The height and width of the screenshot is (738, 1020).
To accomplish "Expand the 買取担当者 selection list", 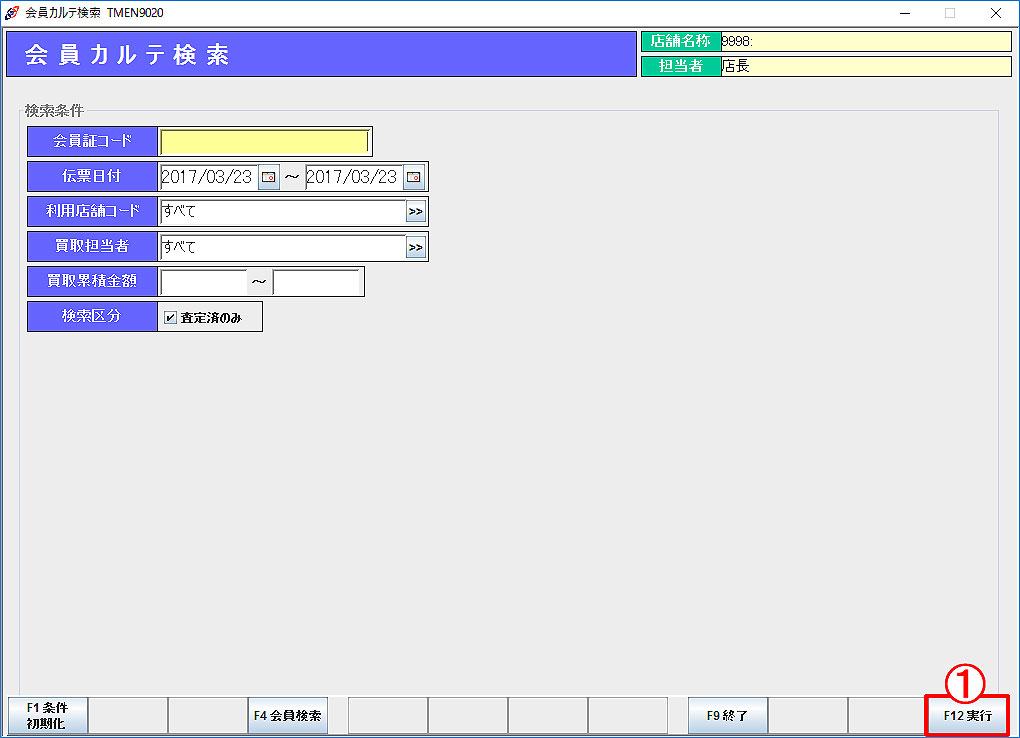I will coord(416,247).
